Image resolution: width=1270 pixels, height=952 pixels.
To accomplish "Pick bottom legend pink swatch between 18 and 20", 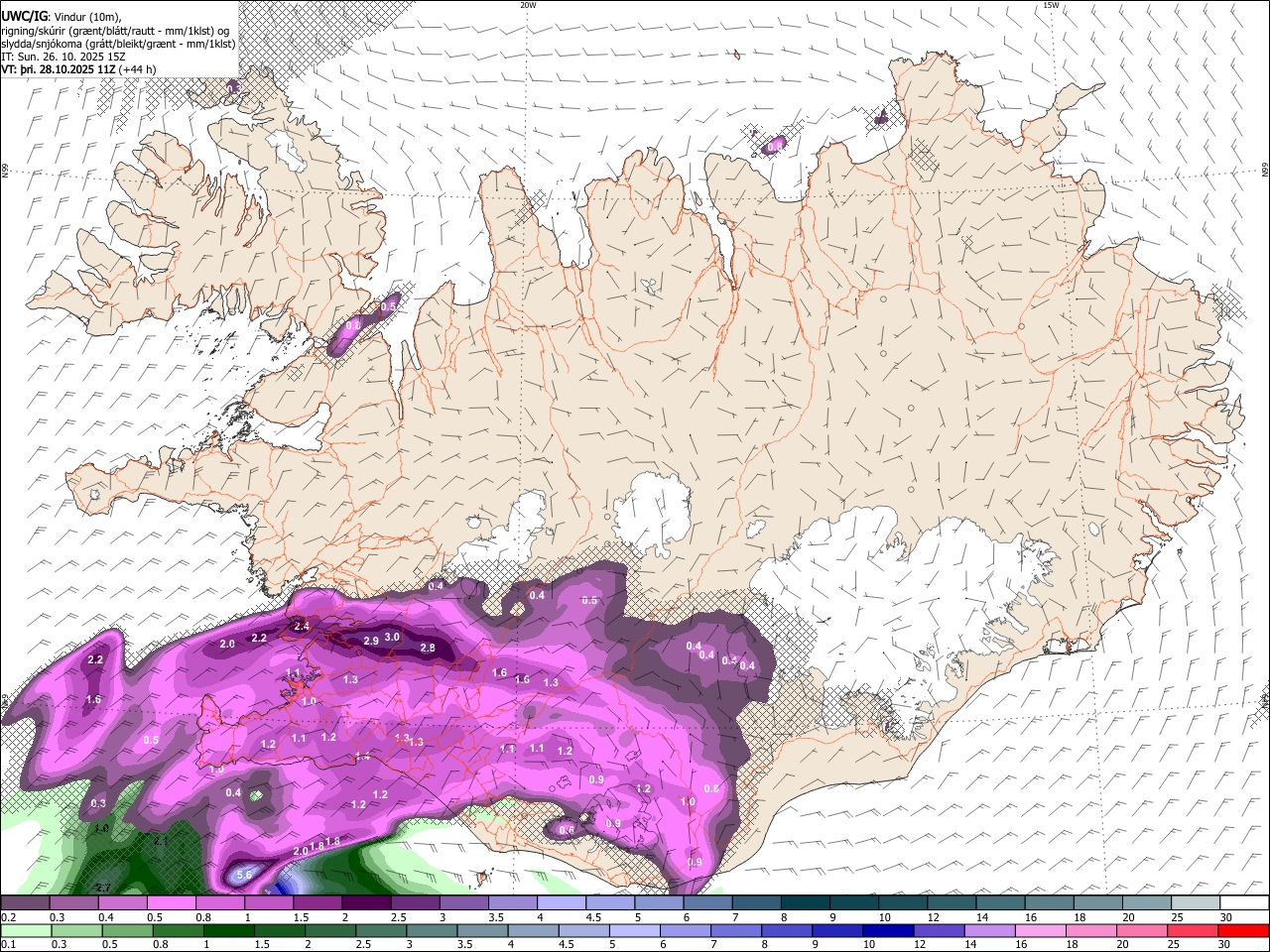I will click(x=1091, y=931).
